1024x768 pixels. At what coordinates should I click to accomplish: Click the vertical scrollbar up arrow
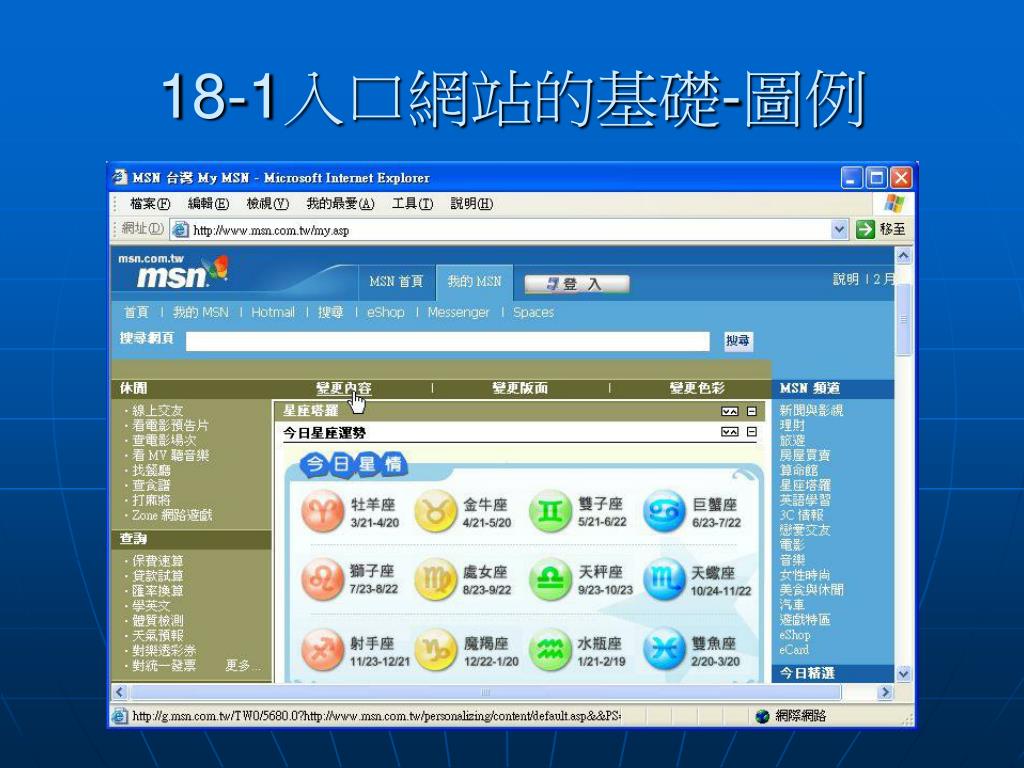pos(903,255)
